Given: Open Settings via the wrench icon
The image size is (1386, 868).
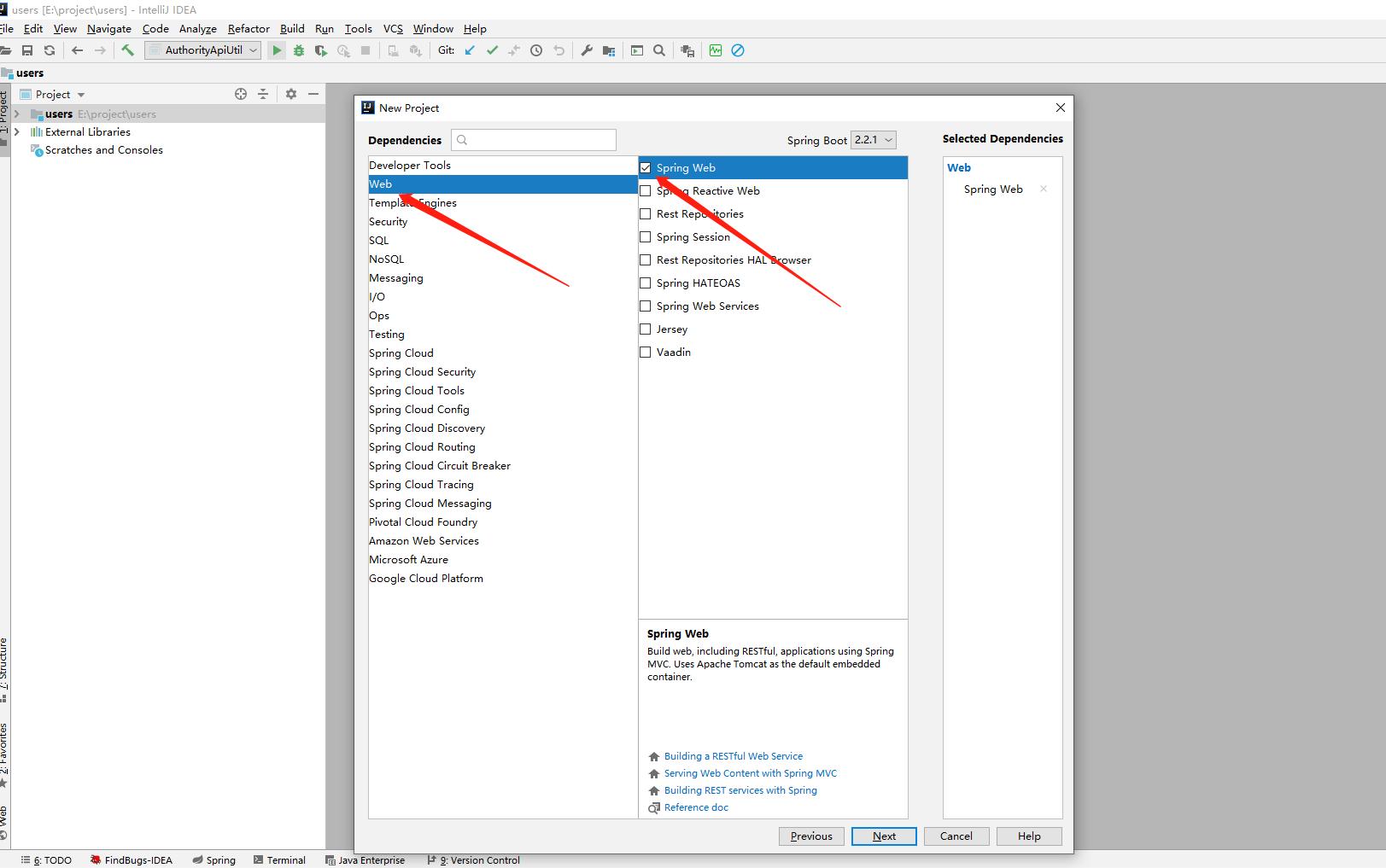Looking at the screenshot, I should tap(587, 50).
